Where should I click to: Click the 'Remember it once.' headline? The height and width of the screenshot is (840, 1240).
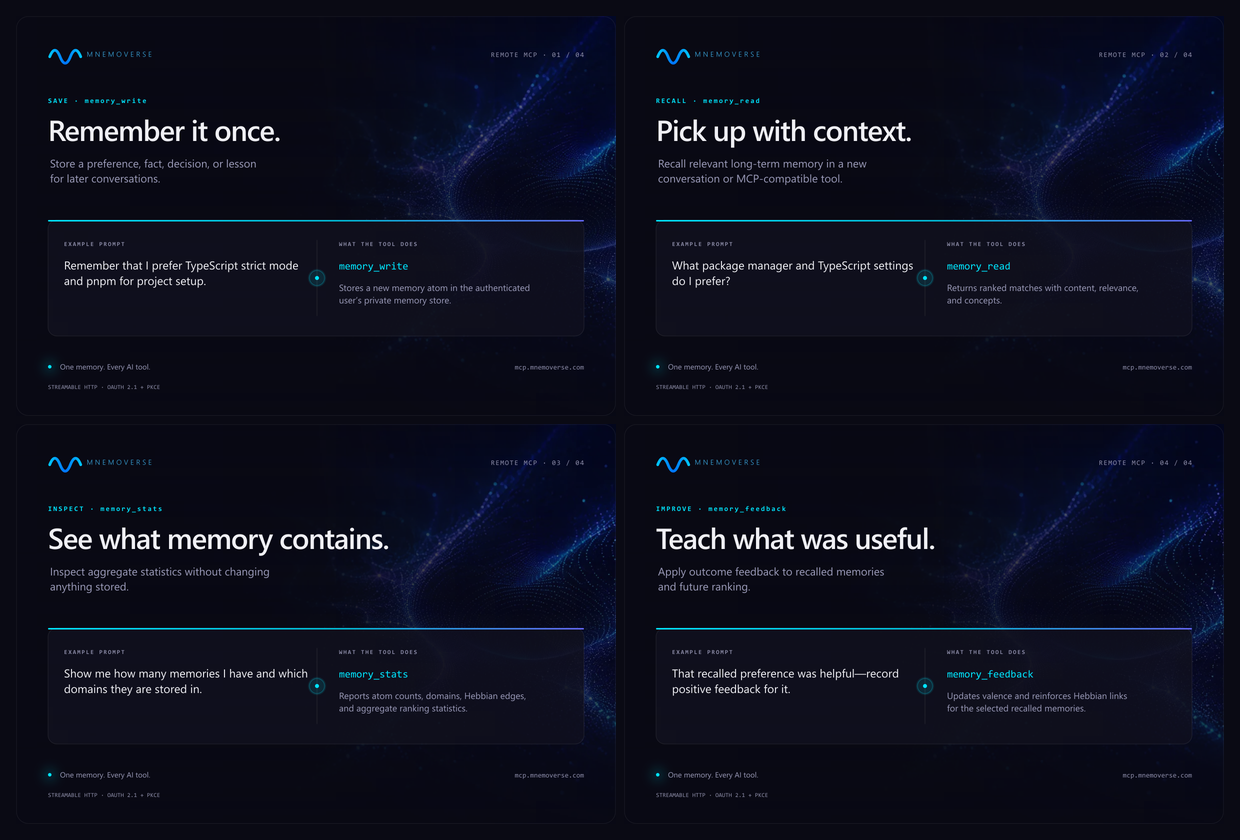164,131
